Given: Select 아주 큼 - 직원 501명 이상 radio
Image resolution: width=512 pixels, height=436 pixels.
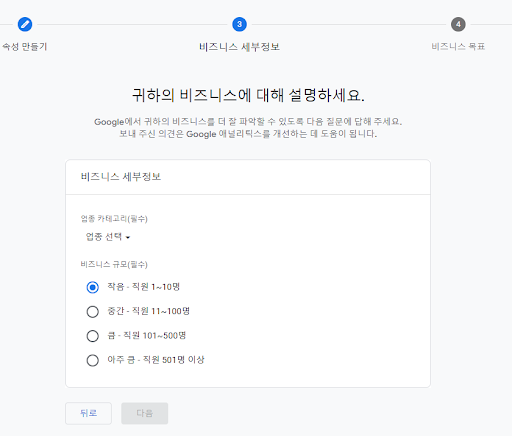Looking at the screenshot, I should pyautogui.click(x=93, y=360).
